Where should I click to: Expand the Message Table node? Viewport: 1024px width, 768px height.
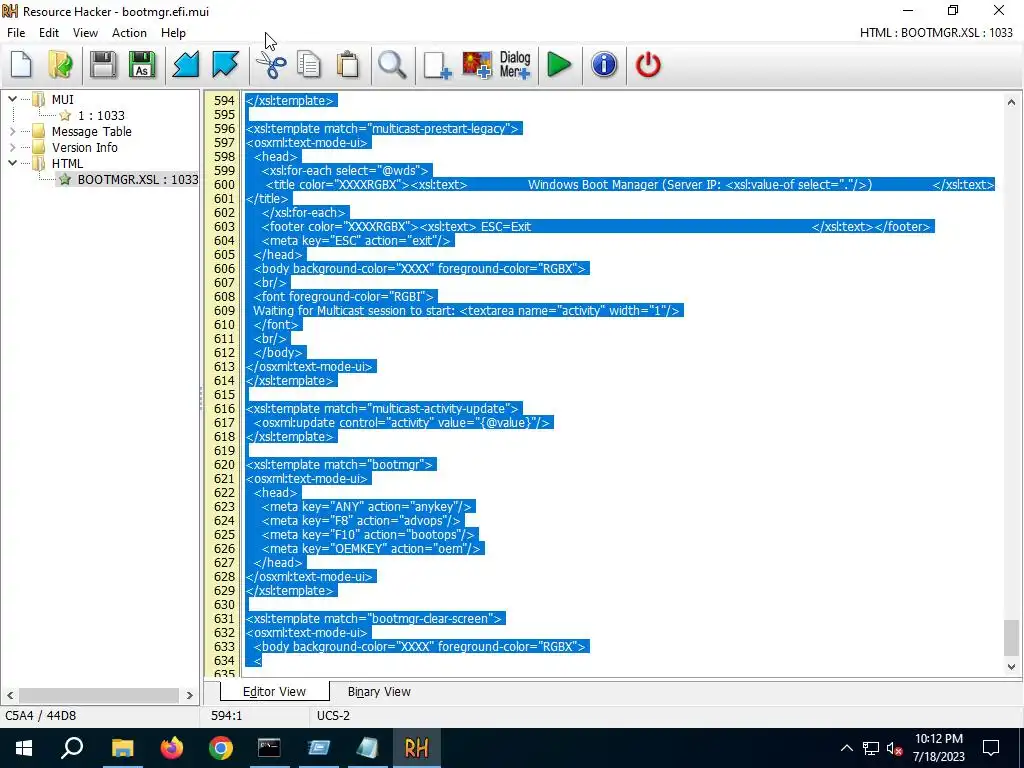[x=12, y=131]
